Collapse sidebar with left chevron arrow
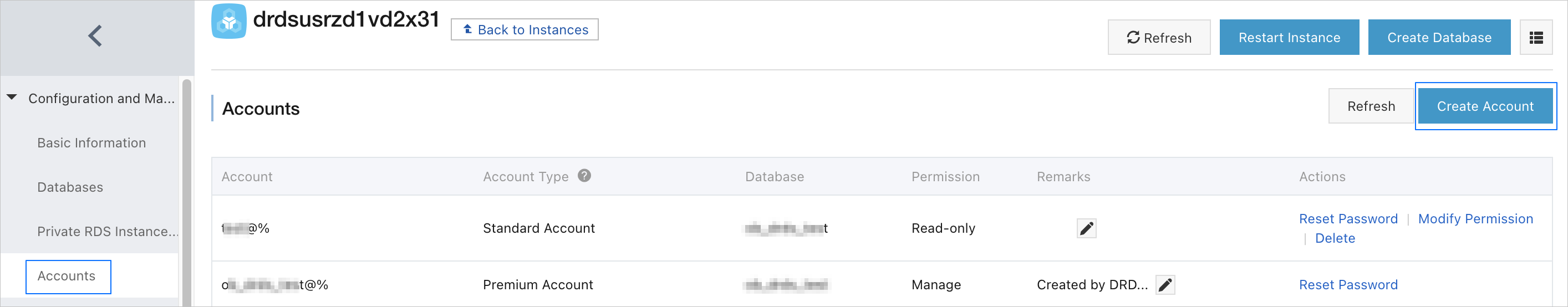 coord(95,36)
